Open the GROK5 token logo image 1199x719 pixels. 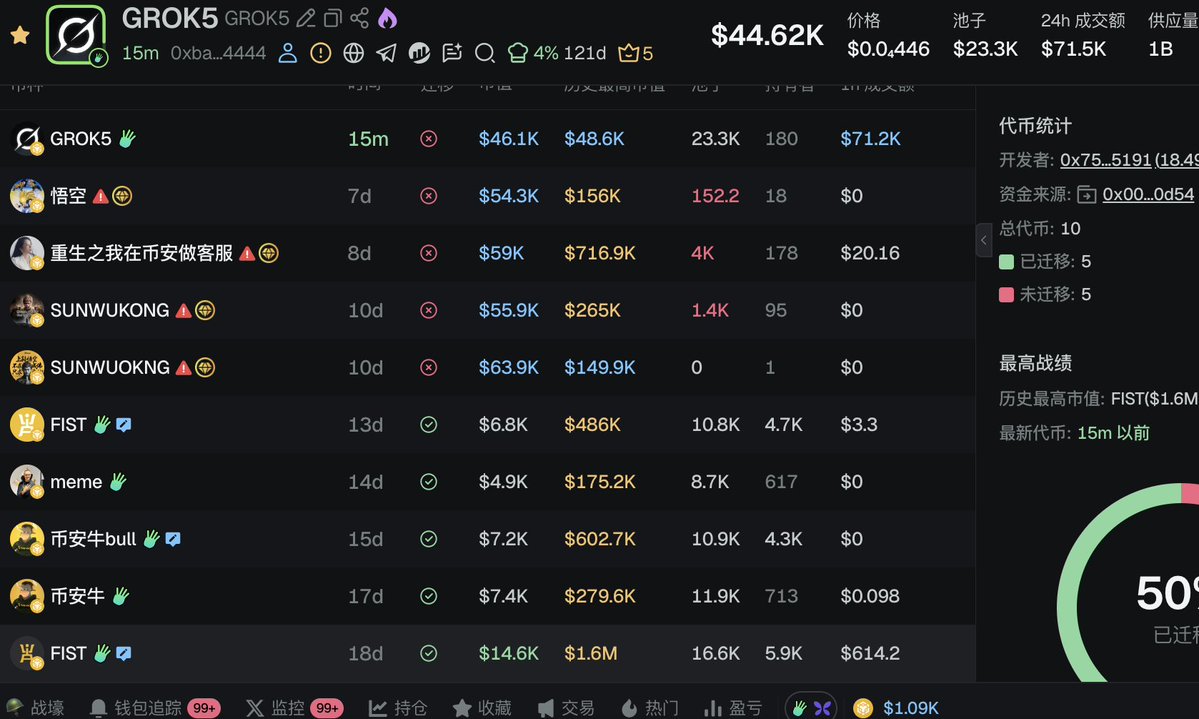pos(76,34)
